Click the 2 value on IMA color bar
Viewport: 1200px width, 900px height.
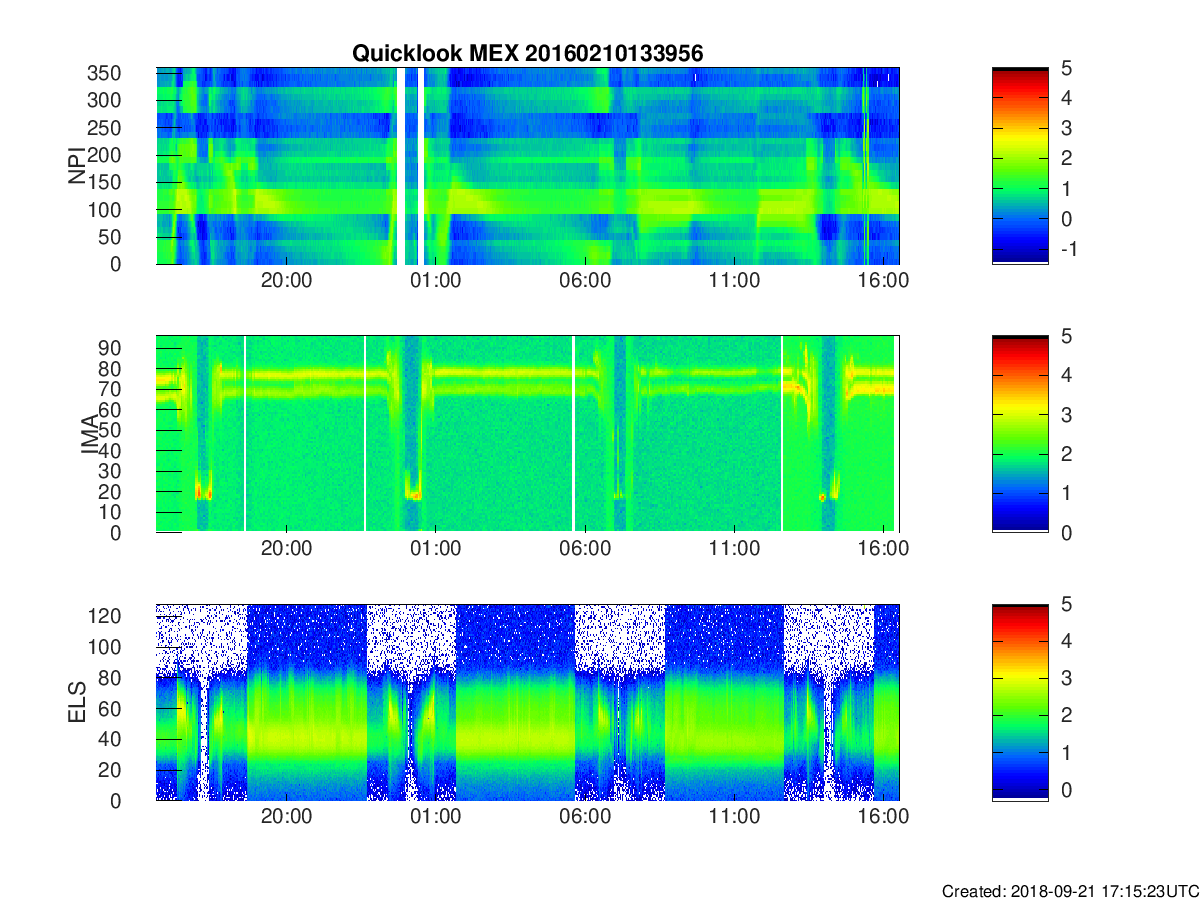tap(1066, 454)
